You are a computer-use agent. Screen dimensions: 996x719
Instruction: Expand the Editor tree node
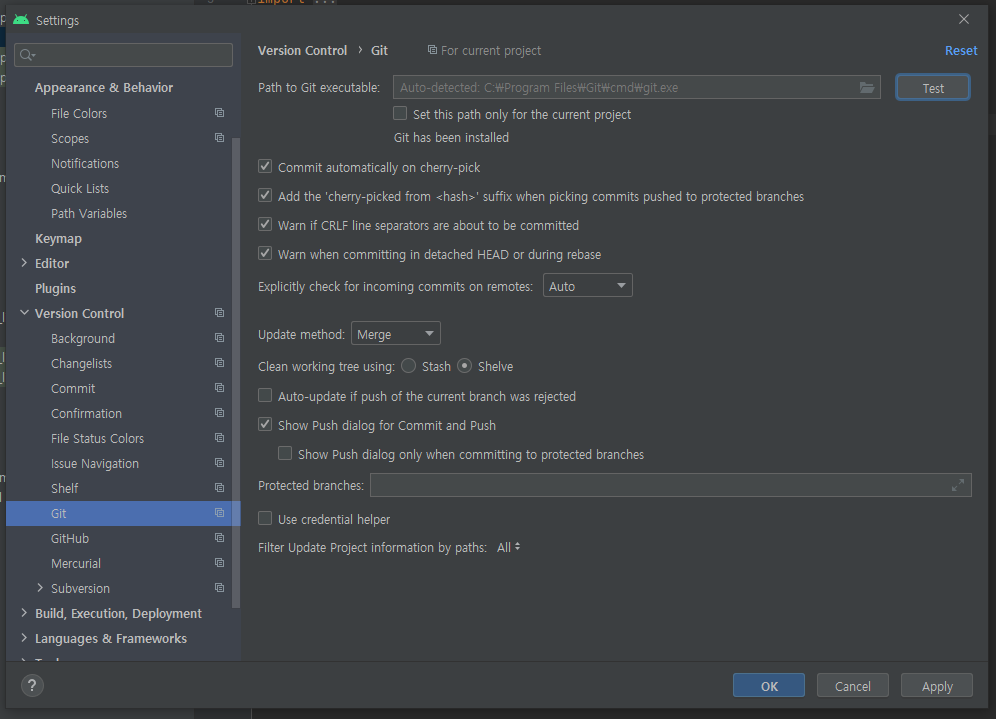(24, 263)
